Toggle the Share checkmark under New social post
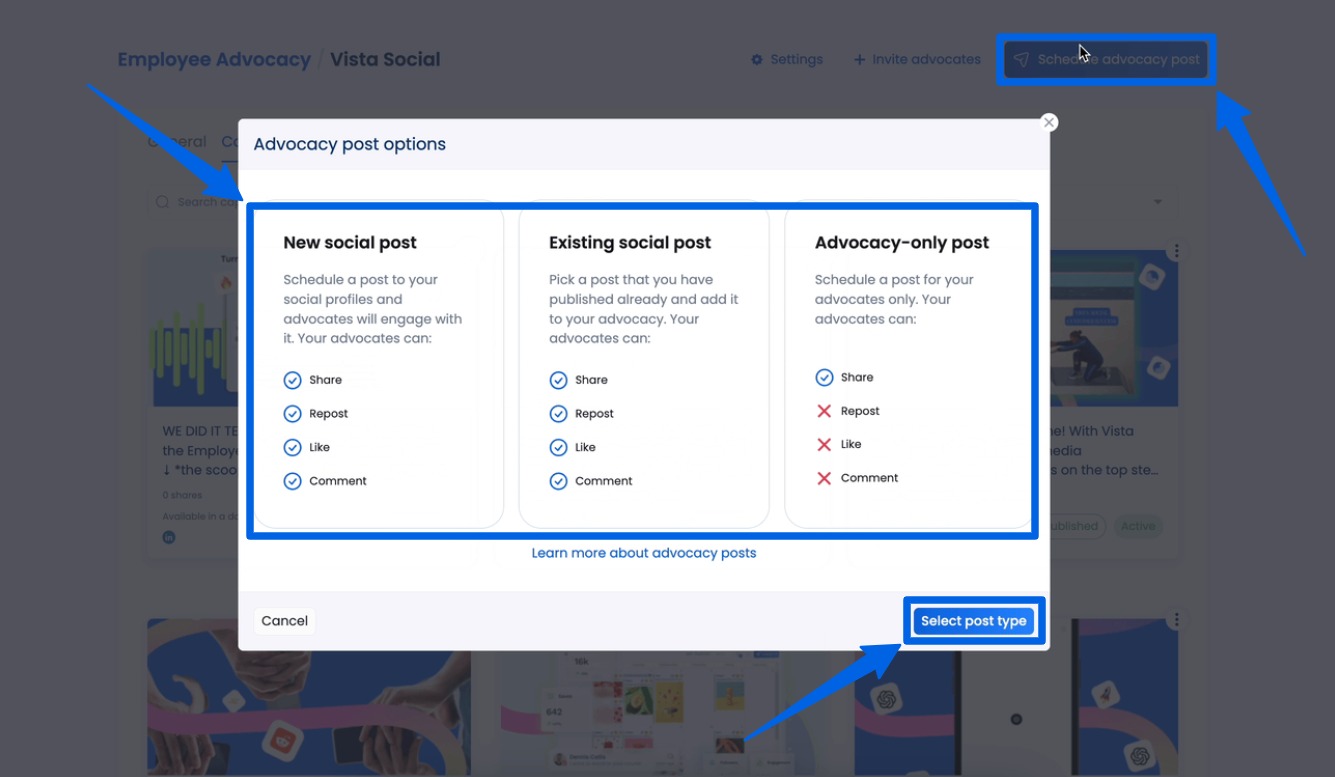 click(x=292, y=379)
